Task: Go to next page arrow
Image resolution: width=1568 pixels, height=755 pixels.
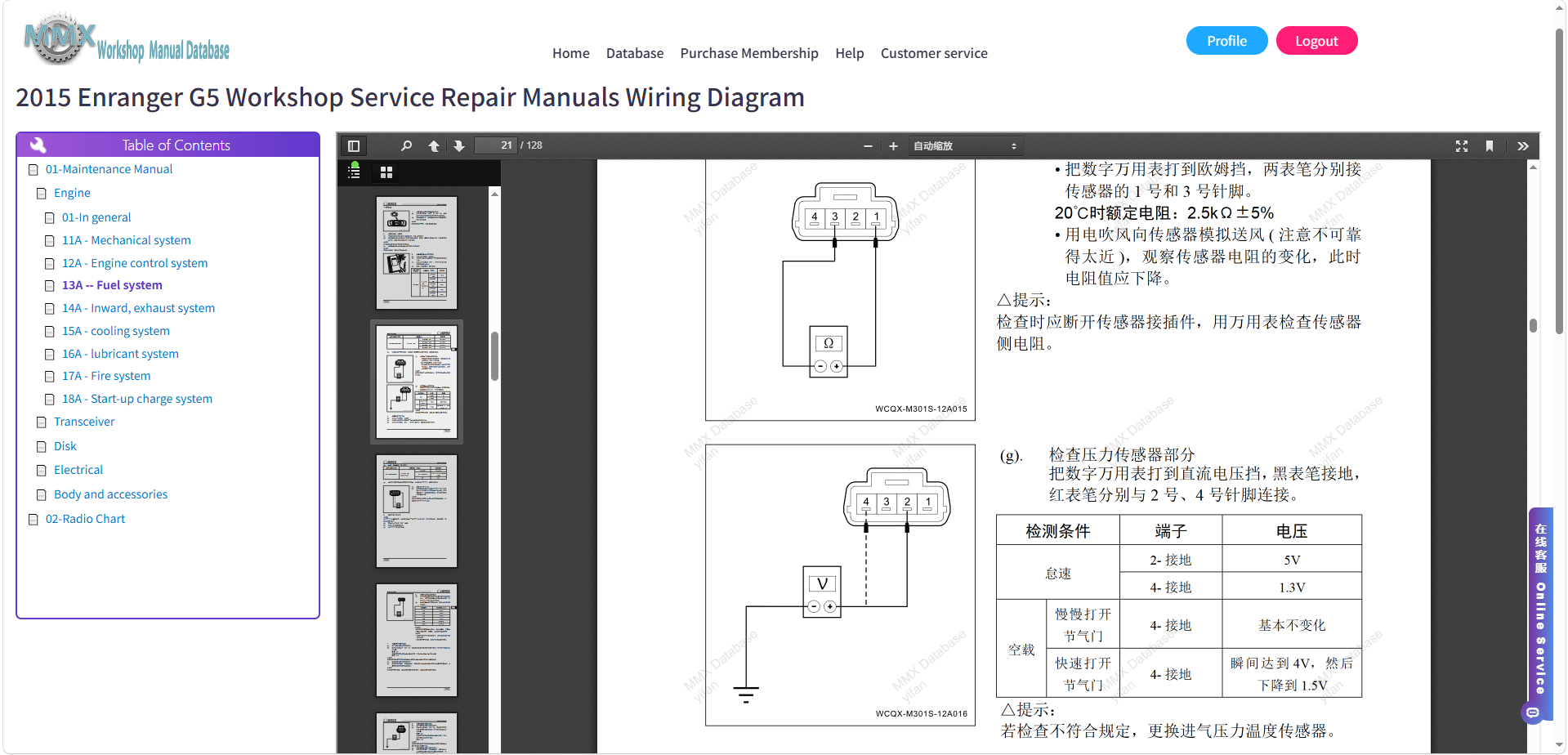Action: tap(459, 146)
